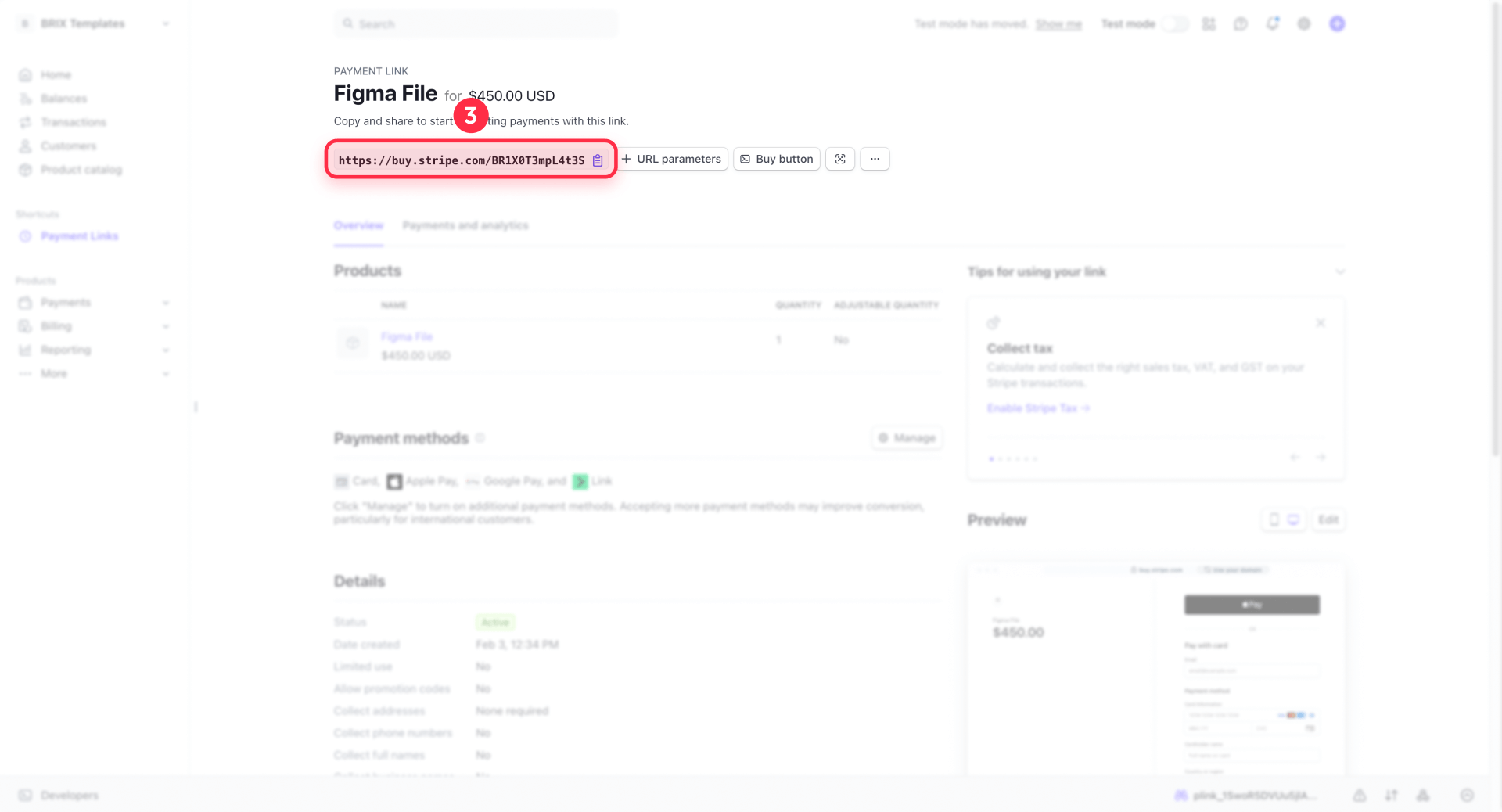Open the Create menu with the plus icon
Viewport: 1502px width, 812px height.
point(1209,23)
